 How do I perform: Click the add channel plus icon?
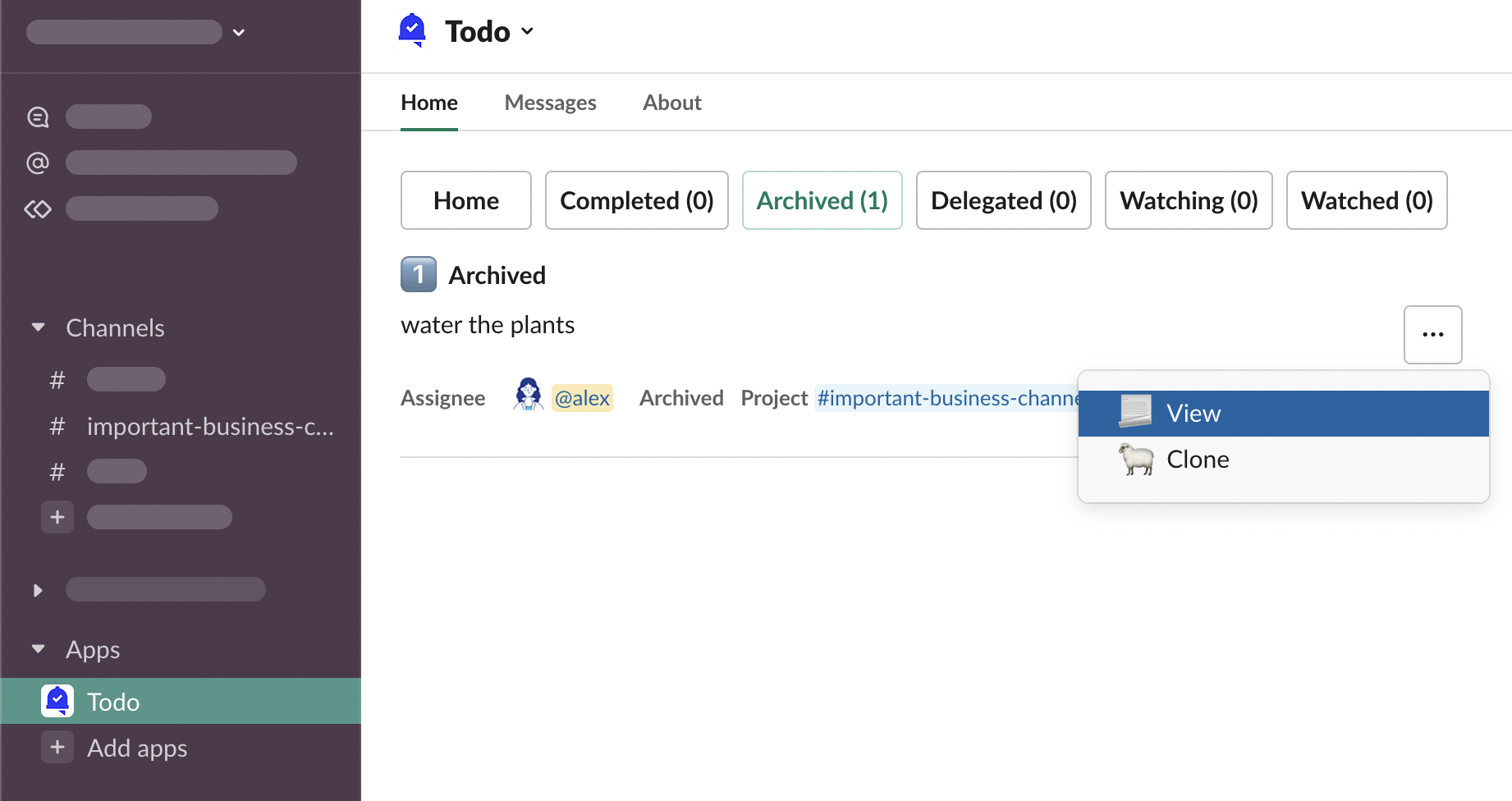pos(57,517)
